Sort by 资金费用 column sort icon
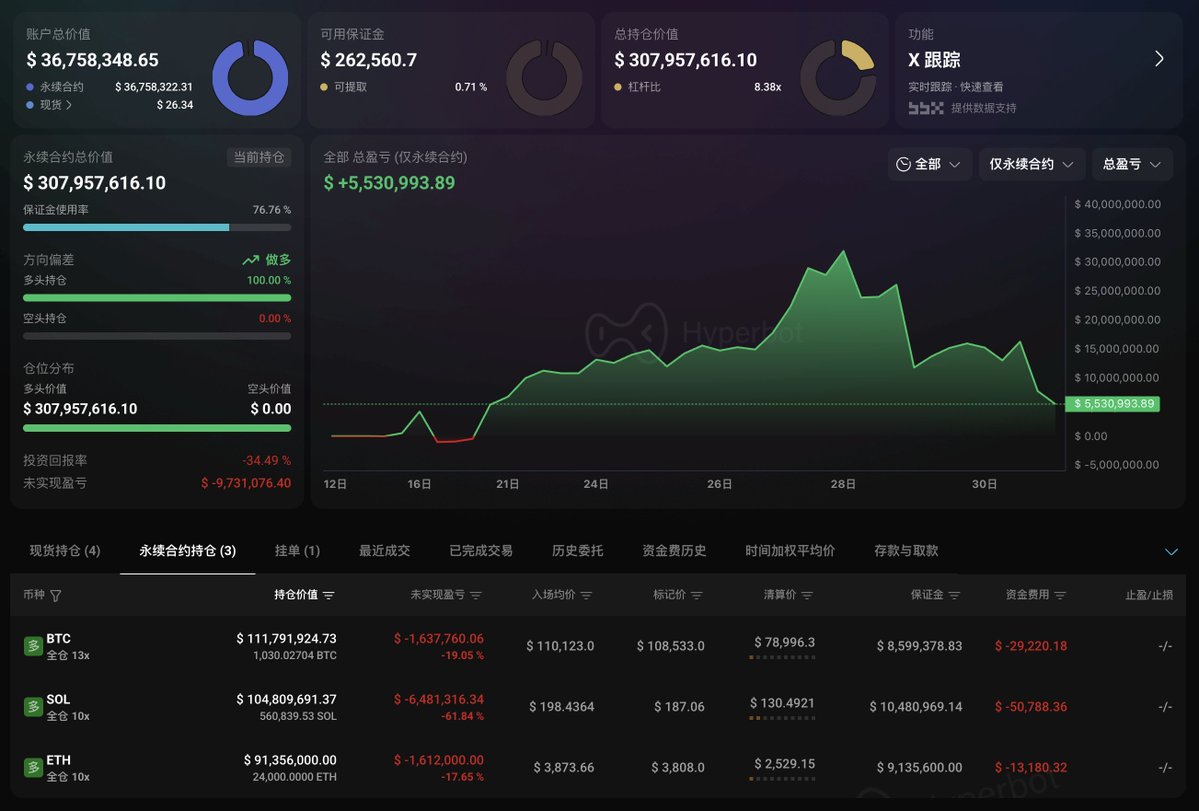The image size is (1199, 811). coord(1060,595)
